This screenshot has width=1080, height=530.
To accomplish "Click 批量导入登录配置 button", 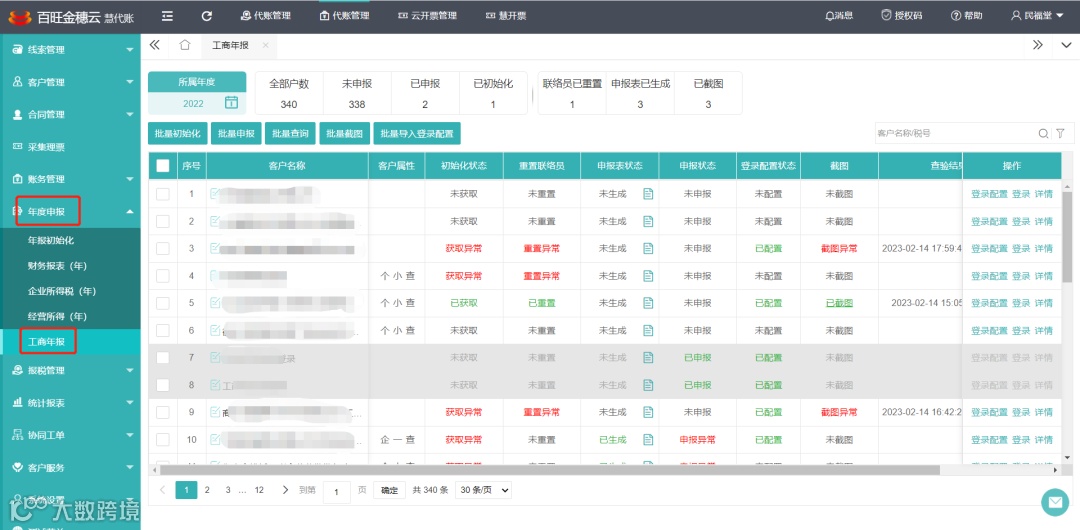I will click(417, 134).
